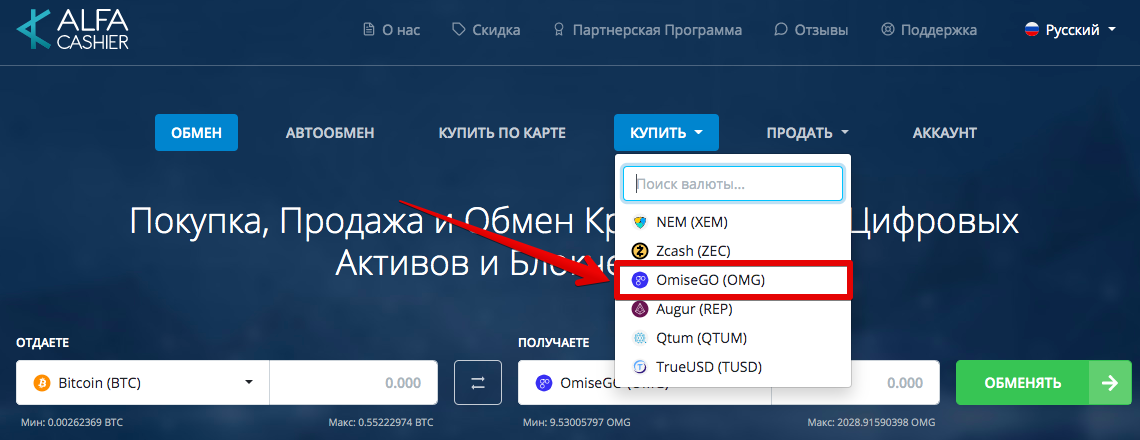Open the Купить по карте tab
Viewport: 1140px width, 440px height.
(502, 132)
